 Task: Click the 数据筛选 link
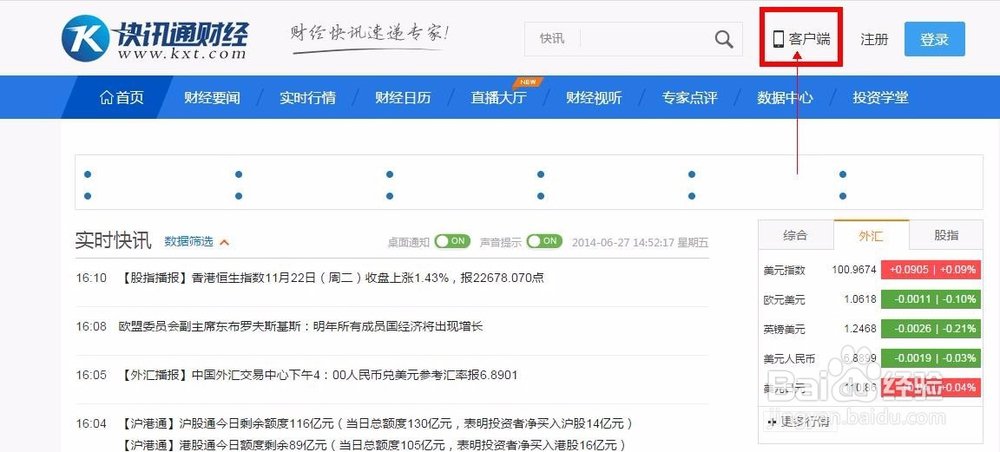click(x=189, y=242)
